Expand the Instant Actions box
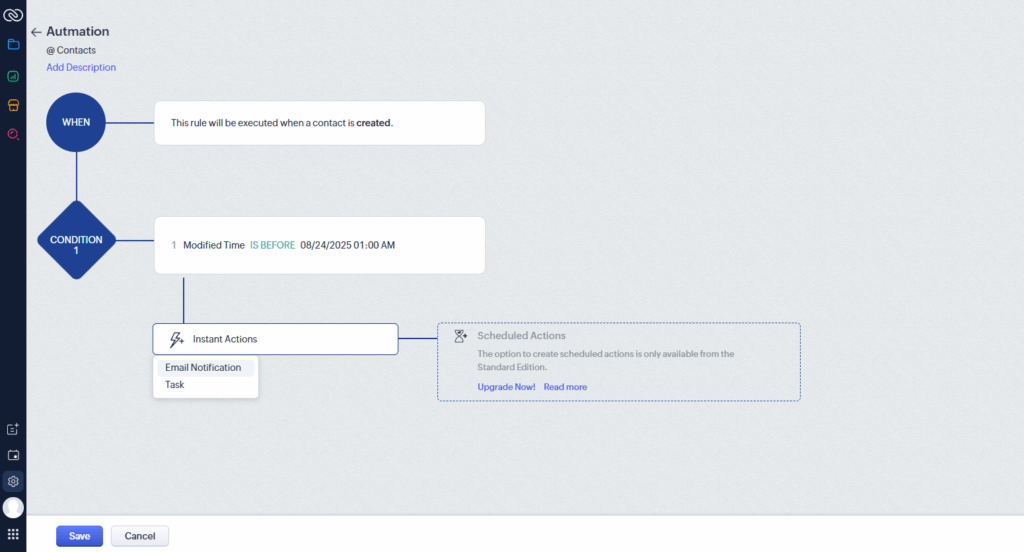1024x552 pixels. click(x=275, y=339)
